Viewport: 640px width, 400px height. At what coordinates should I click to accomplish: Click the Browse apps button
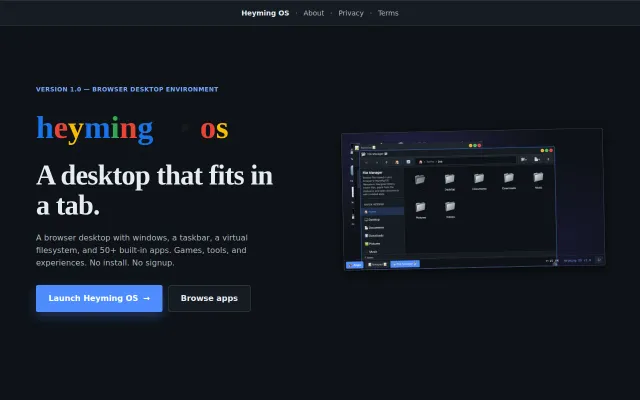click(x=209, y=298)
